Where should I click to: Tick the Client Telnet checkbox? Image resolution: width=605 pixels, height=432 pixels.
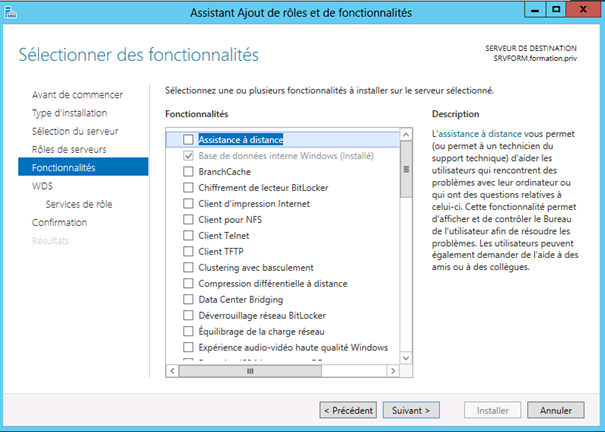click(188, 236)
